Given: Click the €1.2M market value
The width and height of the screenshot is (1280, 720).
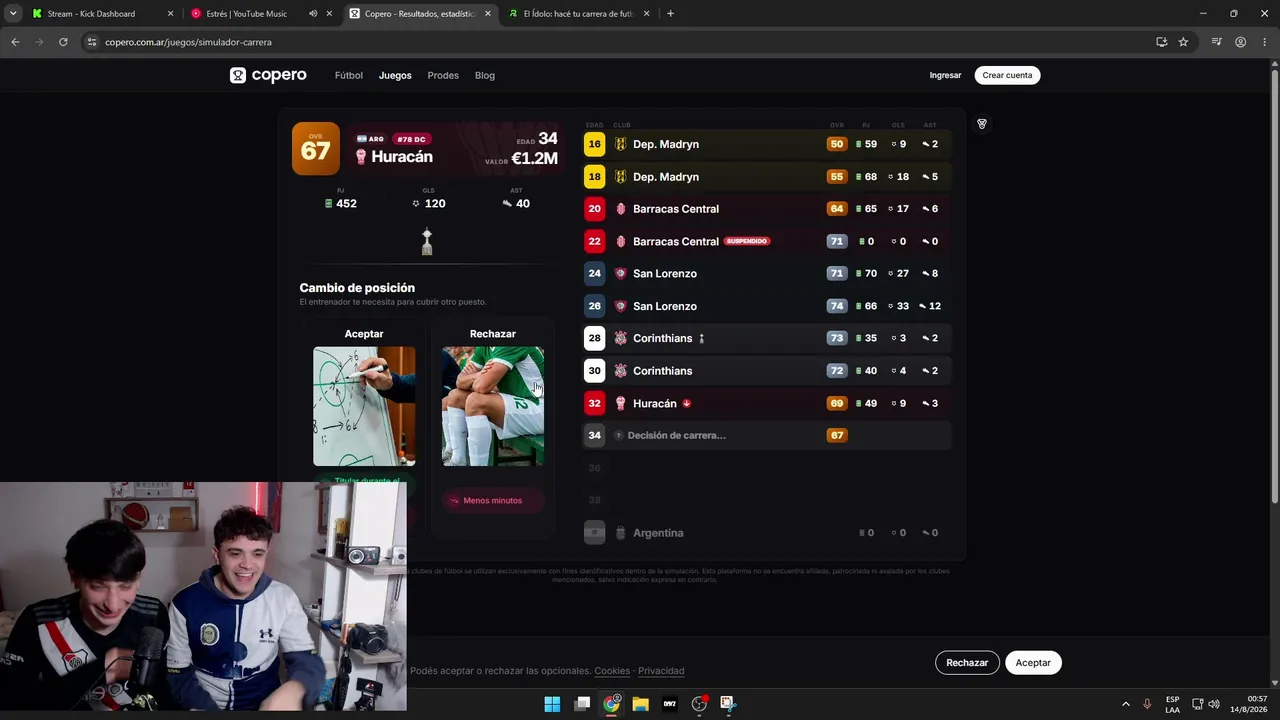Looking at the screenshot, I should (x=535, y=159).
